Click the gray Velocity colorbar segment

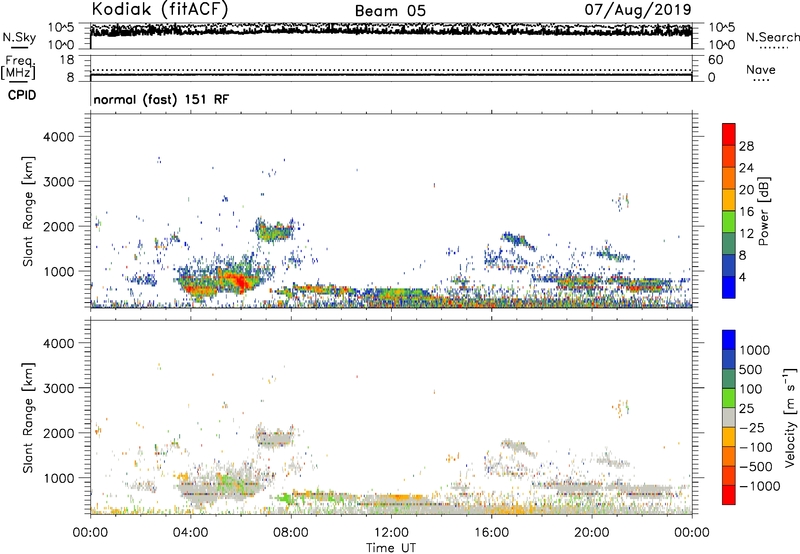(x=729, y=417)
